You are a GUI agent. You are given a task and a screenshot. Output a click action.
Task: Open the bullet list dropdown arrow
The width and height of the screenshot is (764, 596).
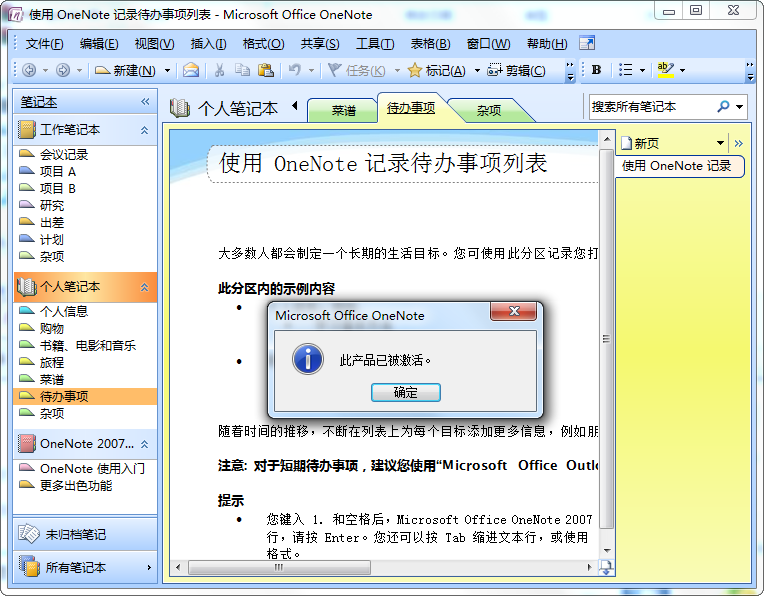click(x=642, y=71)
